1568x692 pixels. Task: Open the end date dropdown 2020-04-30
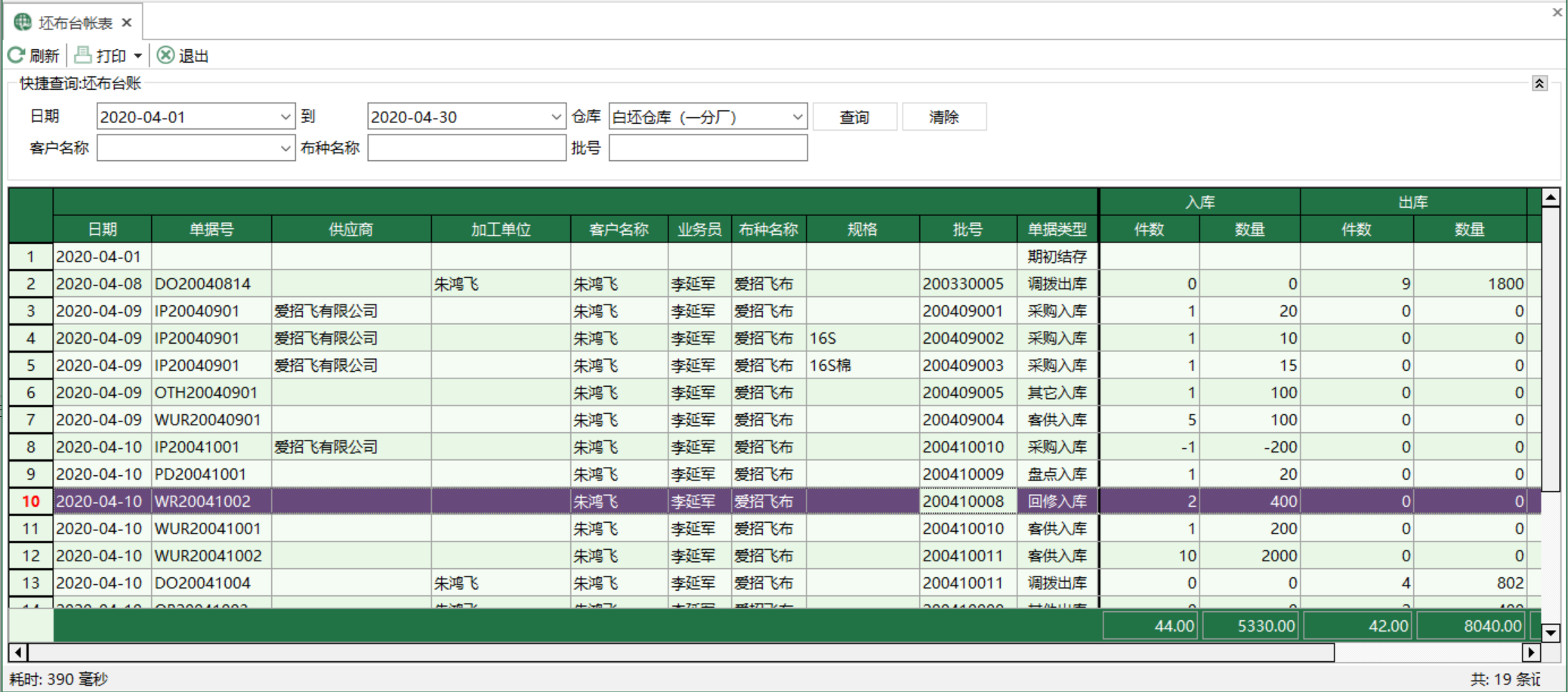click(x=556, y=117)
